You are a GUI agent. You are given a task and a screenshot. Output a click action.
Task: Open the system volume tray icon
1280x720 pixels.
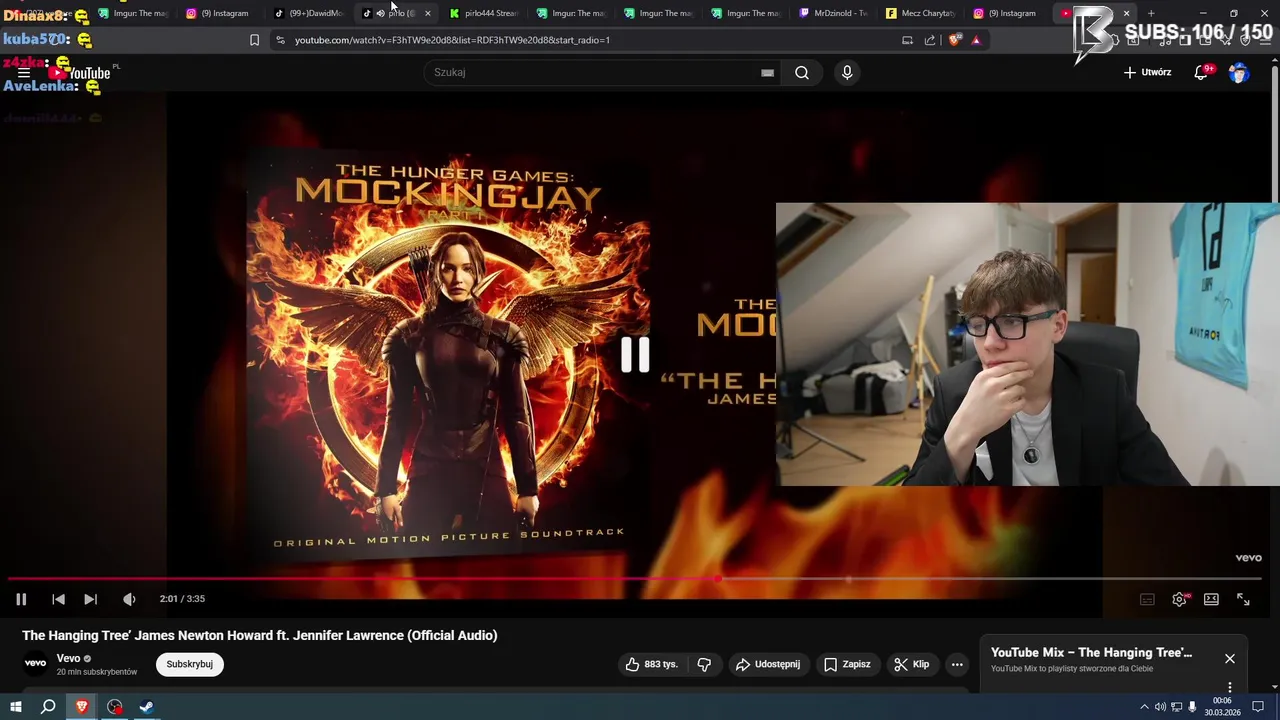[x=1160, y=707]
